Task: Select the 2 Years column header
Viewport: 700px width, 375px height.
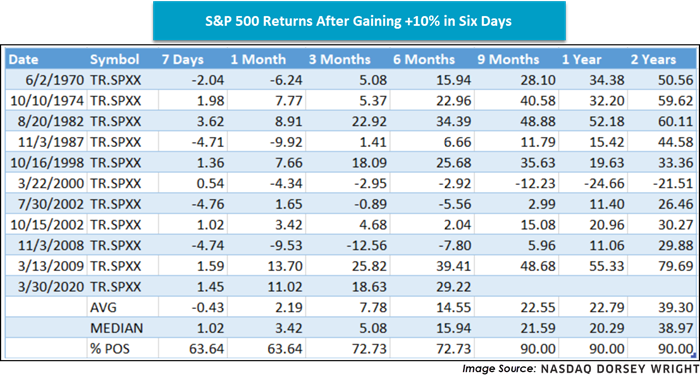Action: (x=653, y=60)
